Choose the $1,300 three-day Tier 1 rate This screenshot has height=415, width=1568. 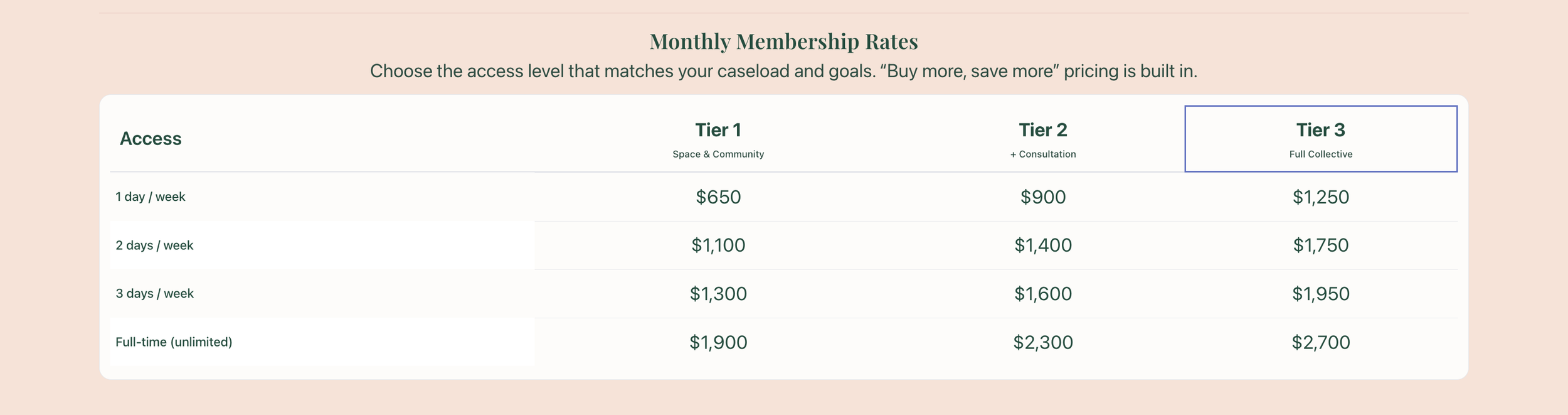click(718, 293)
